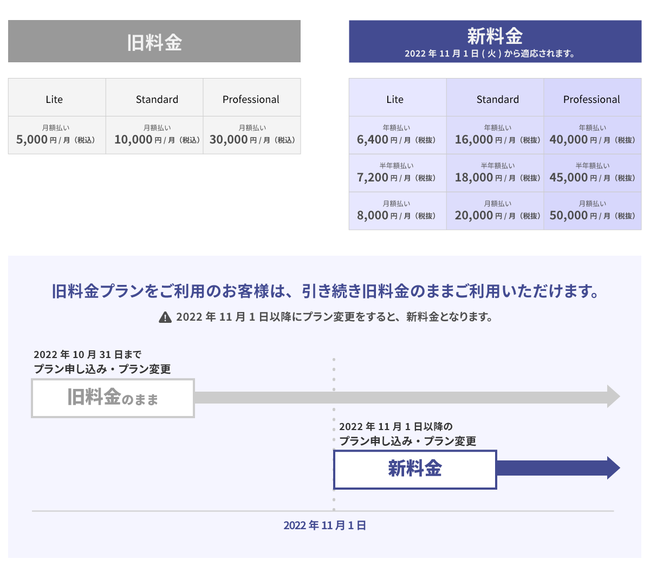Click the warning triangle icon
The width and height of the screenshot is (650, 585).
pos(165,317)
